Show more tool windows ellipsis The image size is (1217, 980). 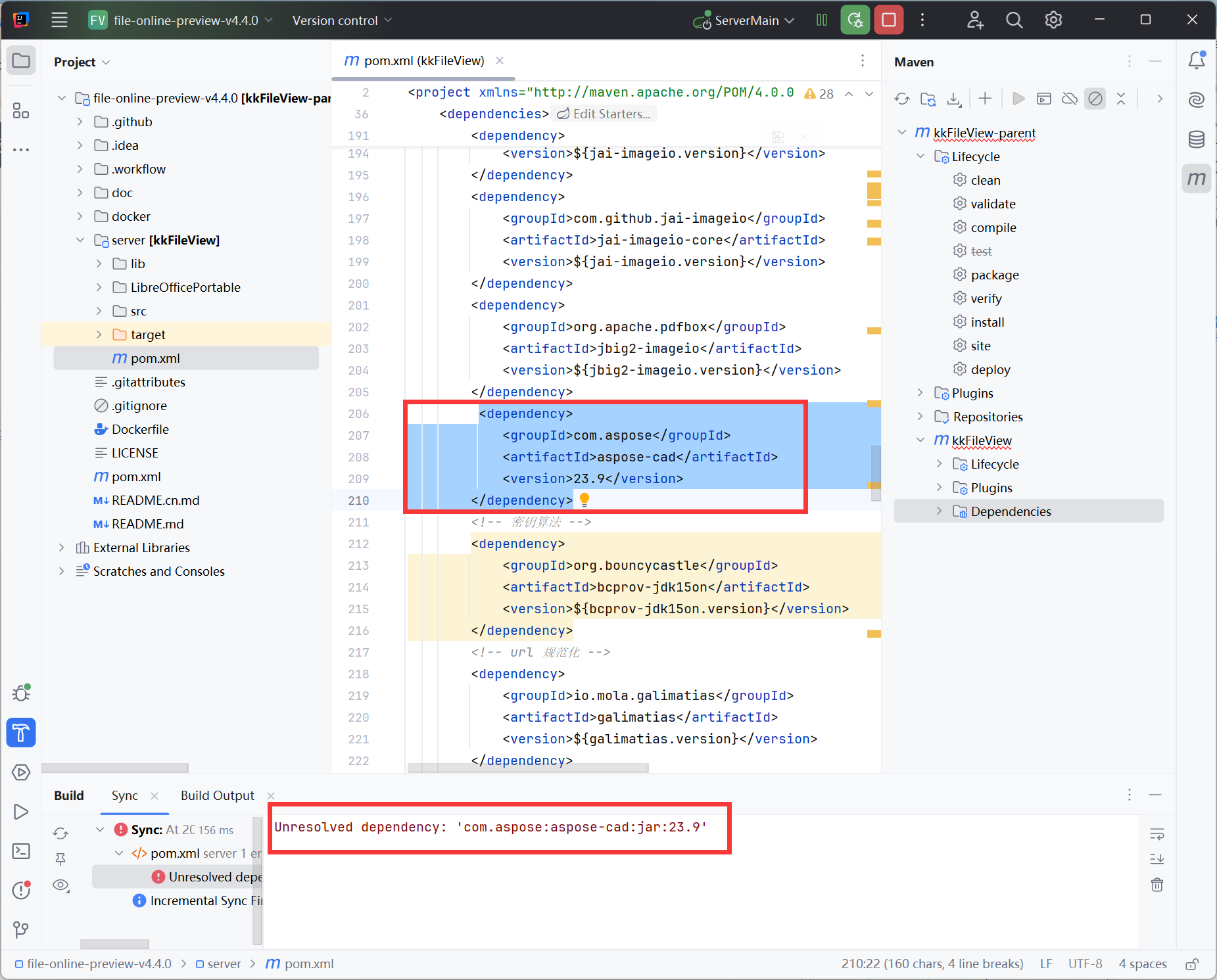point(21,150)
